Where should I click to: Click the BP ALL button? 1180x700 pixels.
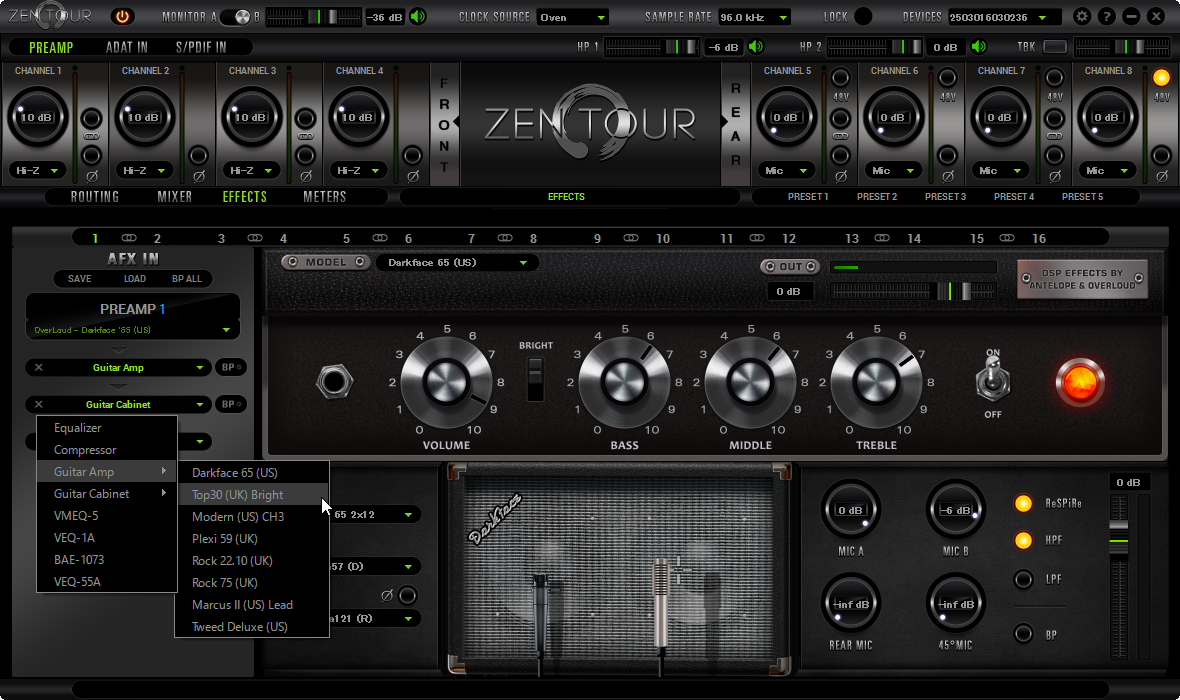(x=187, y=278)
